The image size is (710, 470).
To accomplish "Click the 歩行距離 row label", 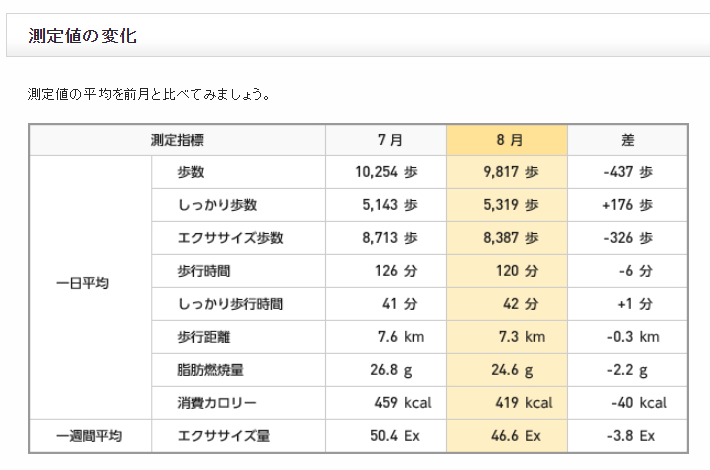I will pos(204,337).
